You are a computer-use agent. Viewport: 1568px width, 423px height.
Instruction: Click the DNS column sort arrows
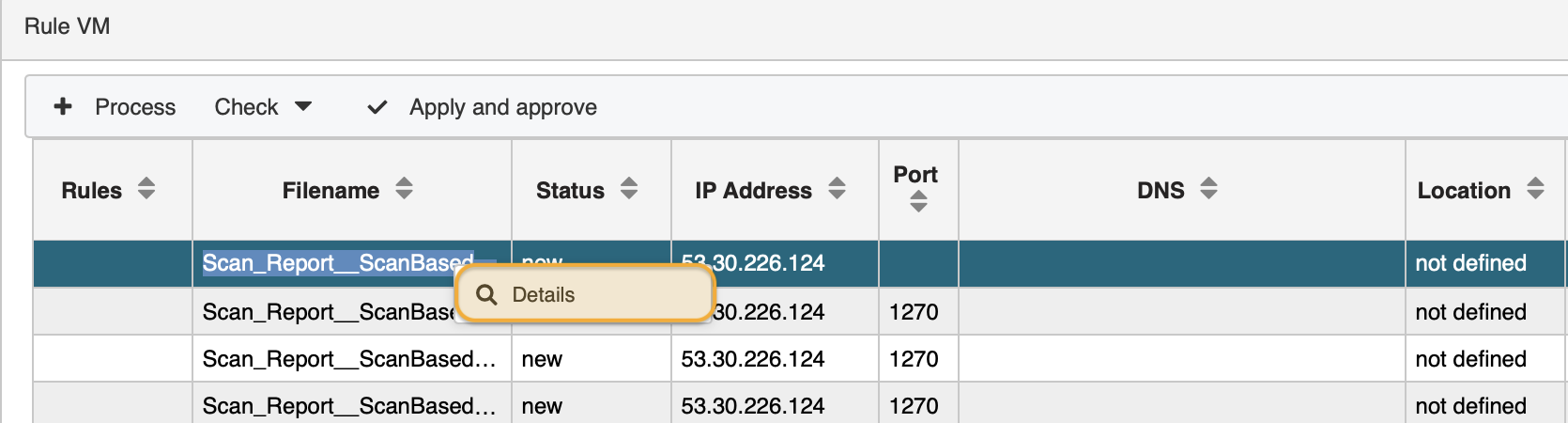click(x=1208, y=189)
